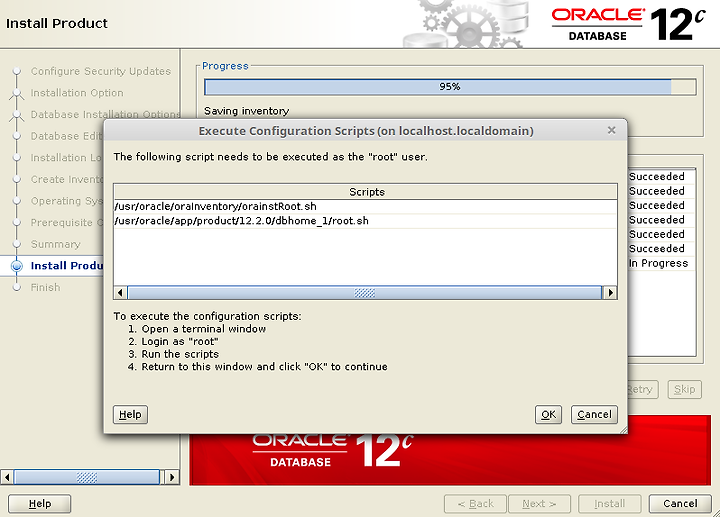Image resolution: width=720 pixels, height=517 pixels.
Task: Click the Oracle 12c Database logo at top
Action: [628, 24]
